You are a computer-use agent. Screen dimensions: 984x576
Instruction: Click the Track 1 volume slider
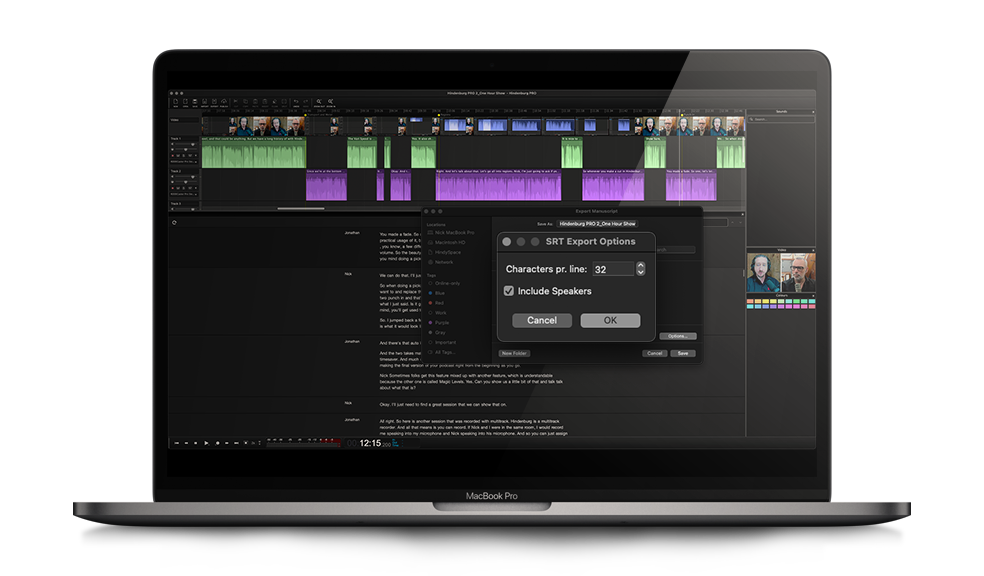point(186,144)
